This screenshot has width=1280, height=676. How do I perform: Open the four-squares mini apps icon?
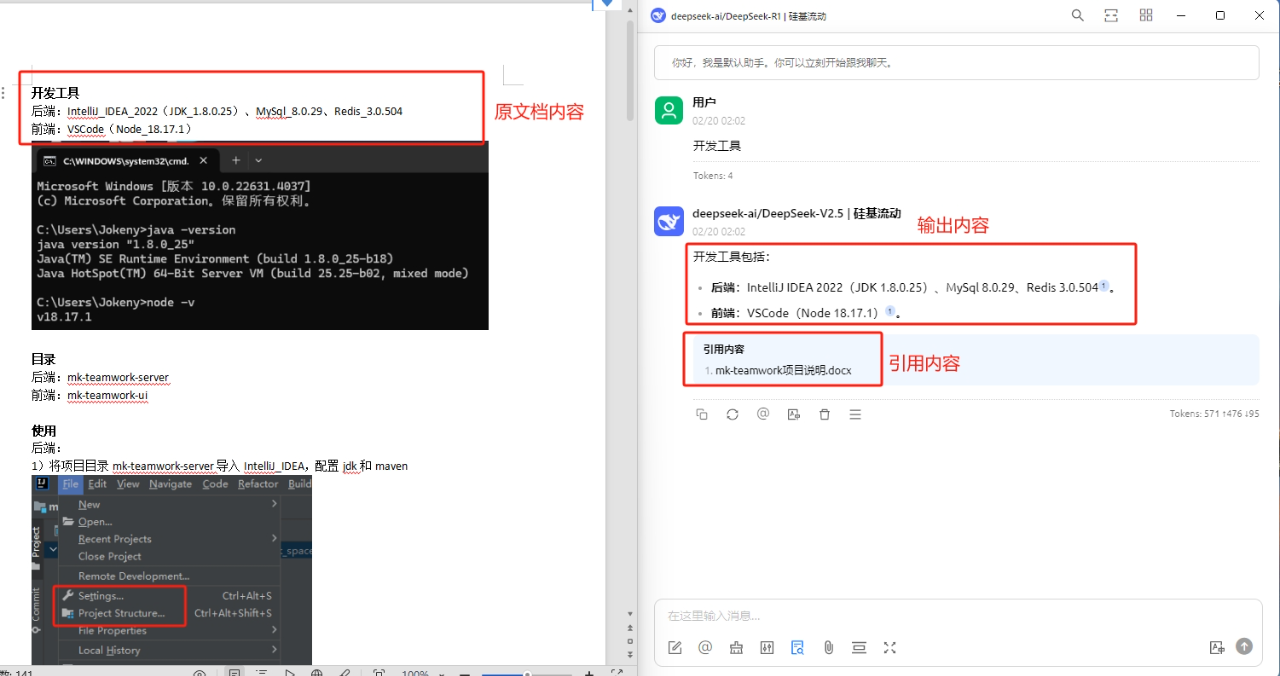[x=1146, y=15]
